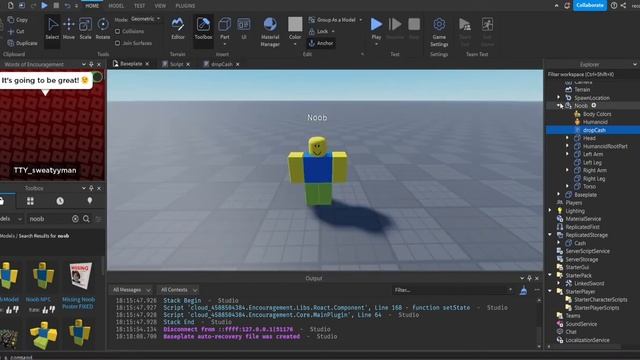This screenshot has width=640, height=360.
Task: Clear the Output with broom icon
Action: pos(523,290)
